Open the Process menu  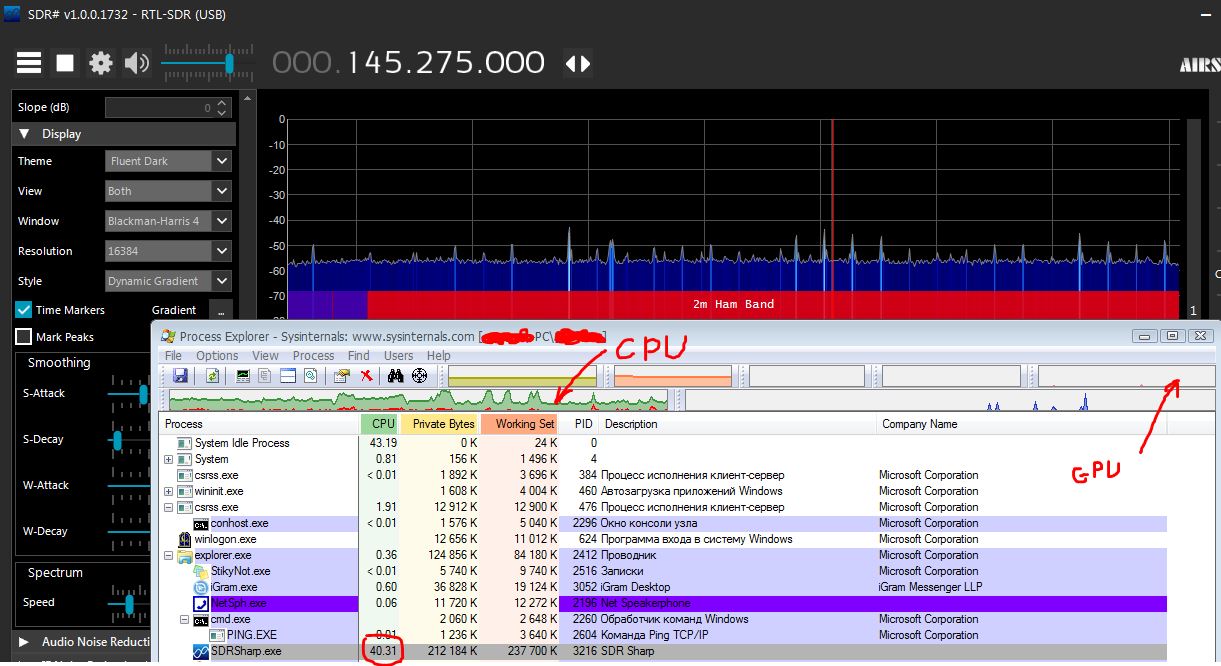313,355
